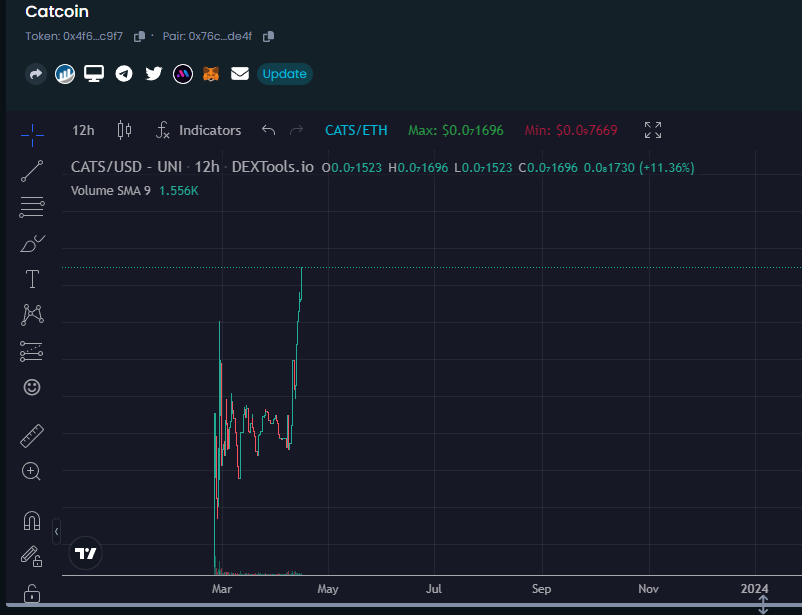Open the Telegram link
The height and width of the screenshot is (615, 802).
coord(124,74)
